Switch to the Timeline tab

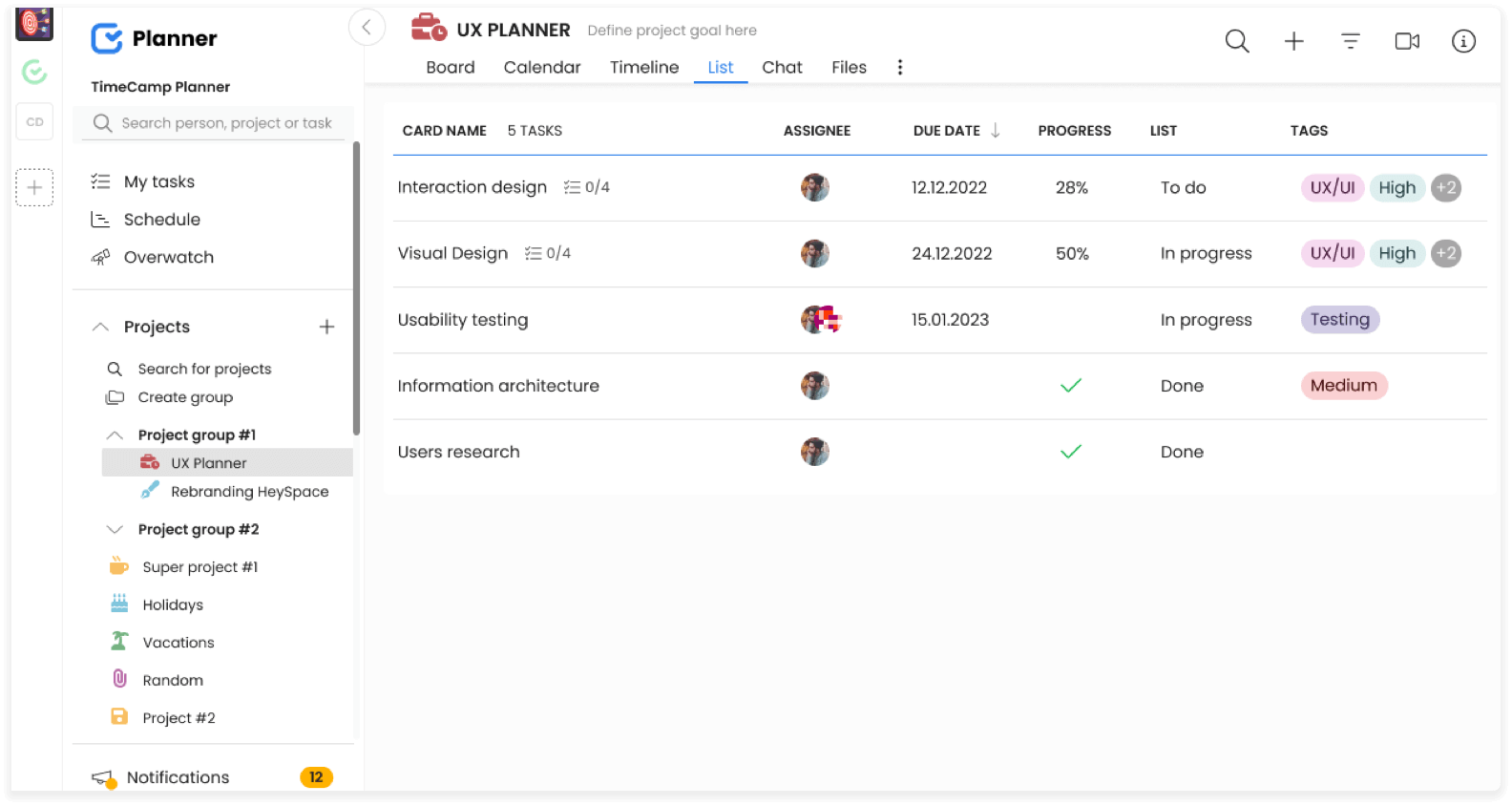[644, 67]
